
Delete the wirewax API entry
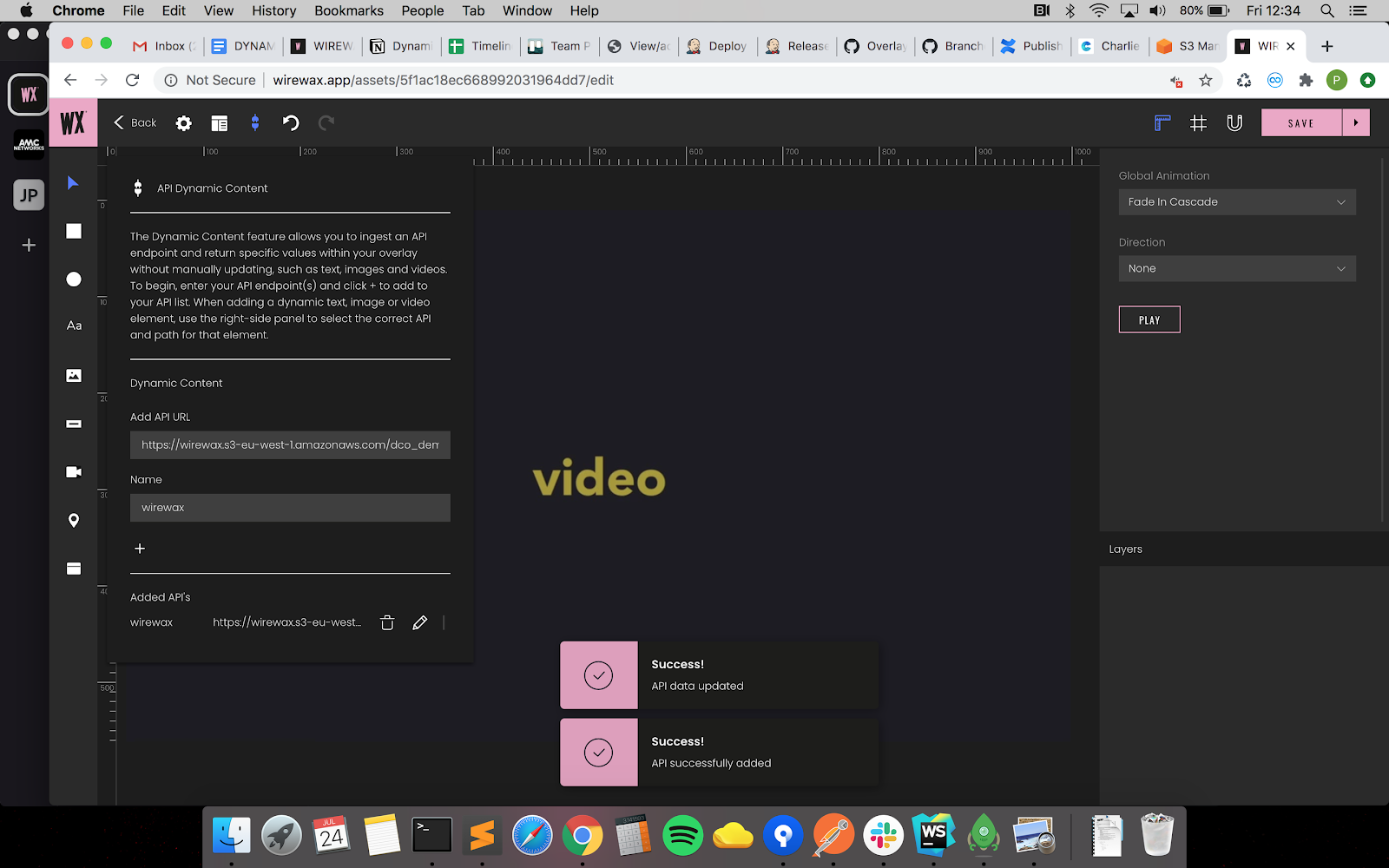pyautogui.click(x=387, y=622)
